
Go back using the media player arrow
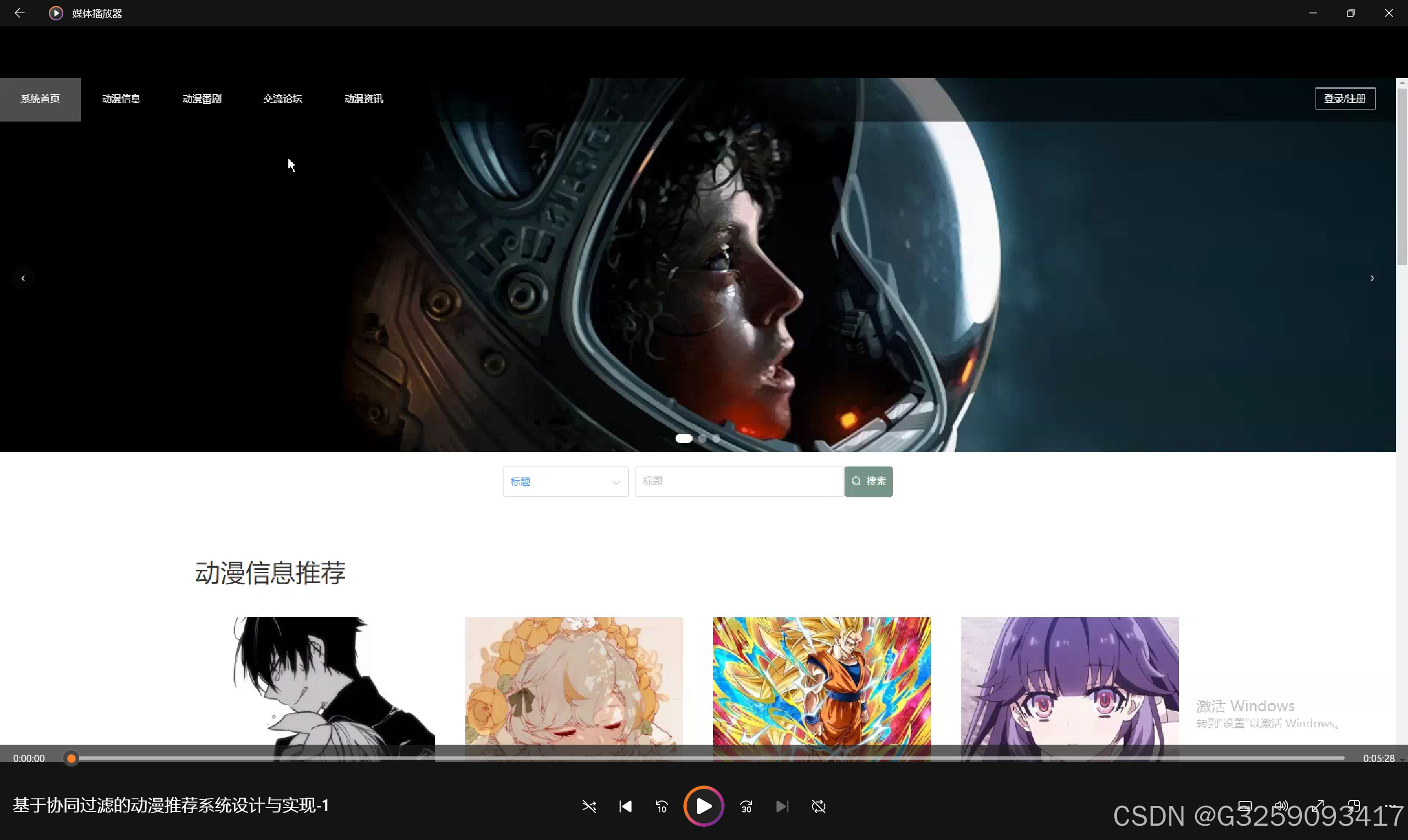pyautogui.click(x=20, y=13)
